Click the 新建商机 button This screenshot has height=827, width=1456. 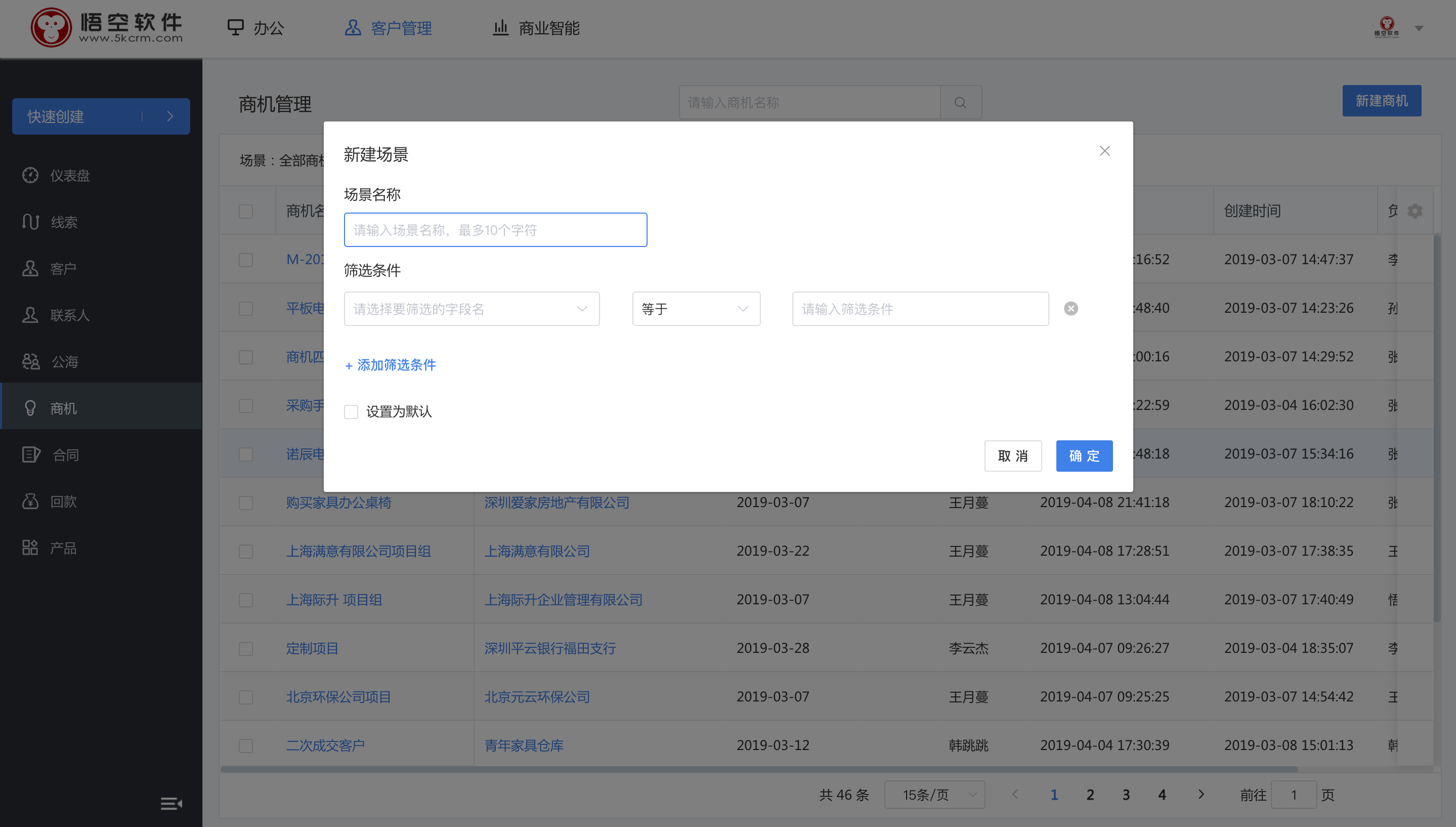[x=1382, y=101]
